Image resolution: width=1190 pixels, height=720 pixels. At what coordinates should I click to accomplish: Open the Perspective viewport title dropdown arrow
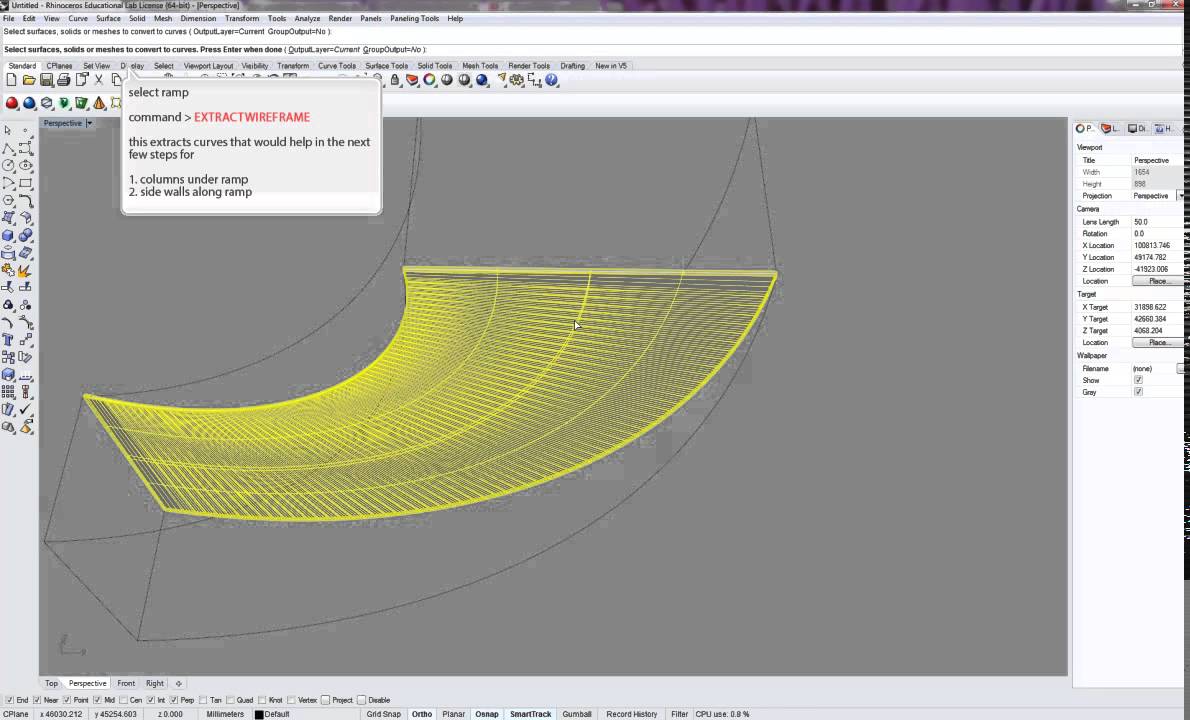[x=90, y=123]
